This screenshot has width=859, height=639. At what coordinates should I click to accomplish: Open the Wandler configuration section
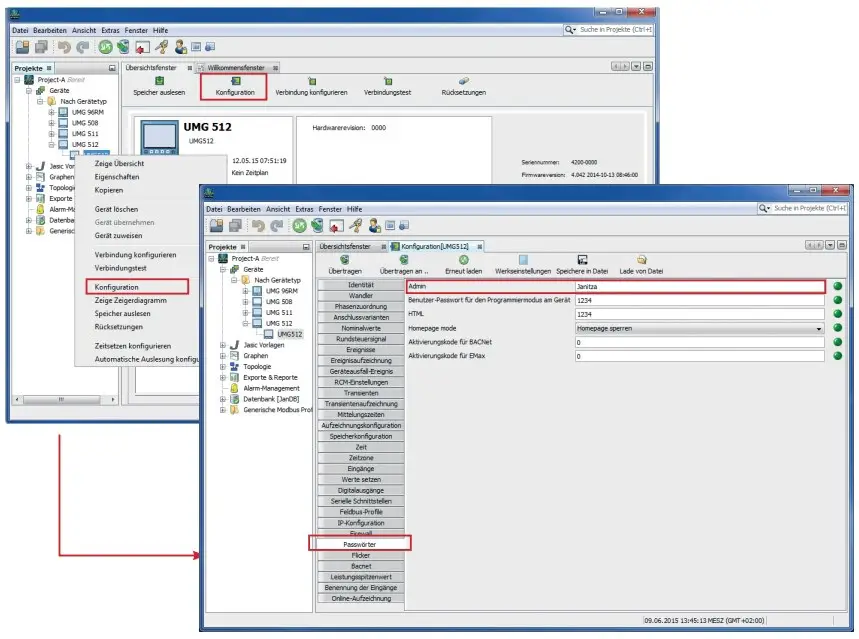pos(361,296)
